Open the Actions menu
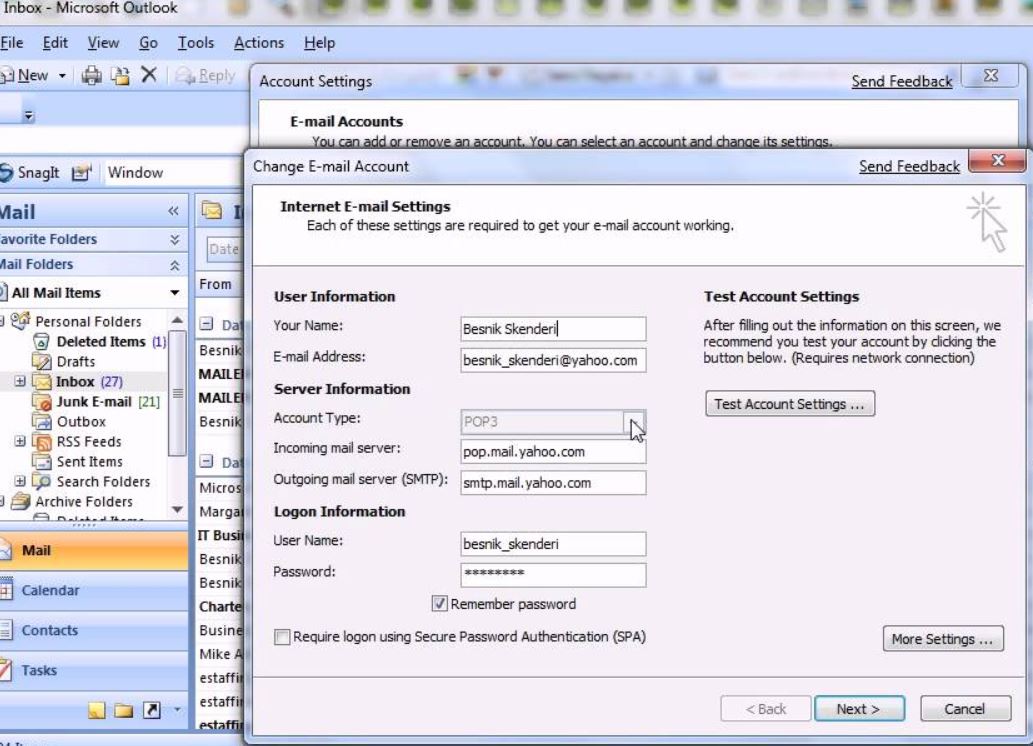 pos(259,43)
